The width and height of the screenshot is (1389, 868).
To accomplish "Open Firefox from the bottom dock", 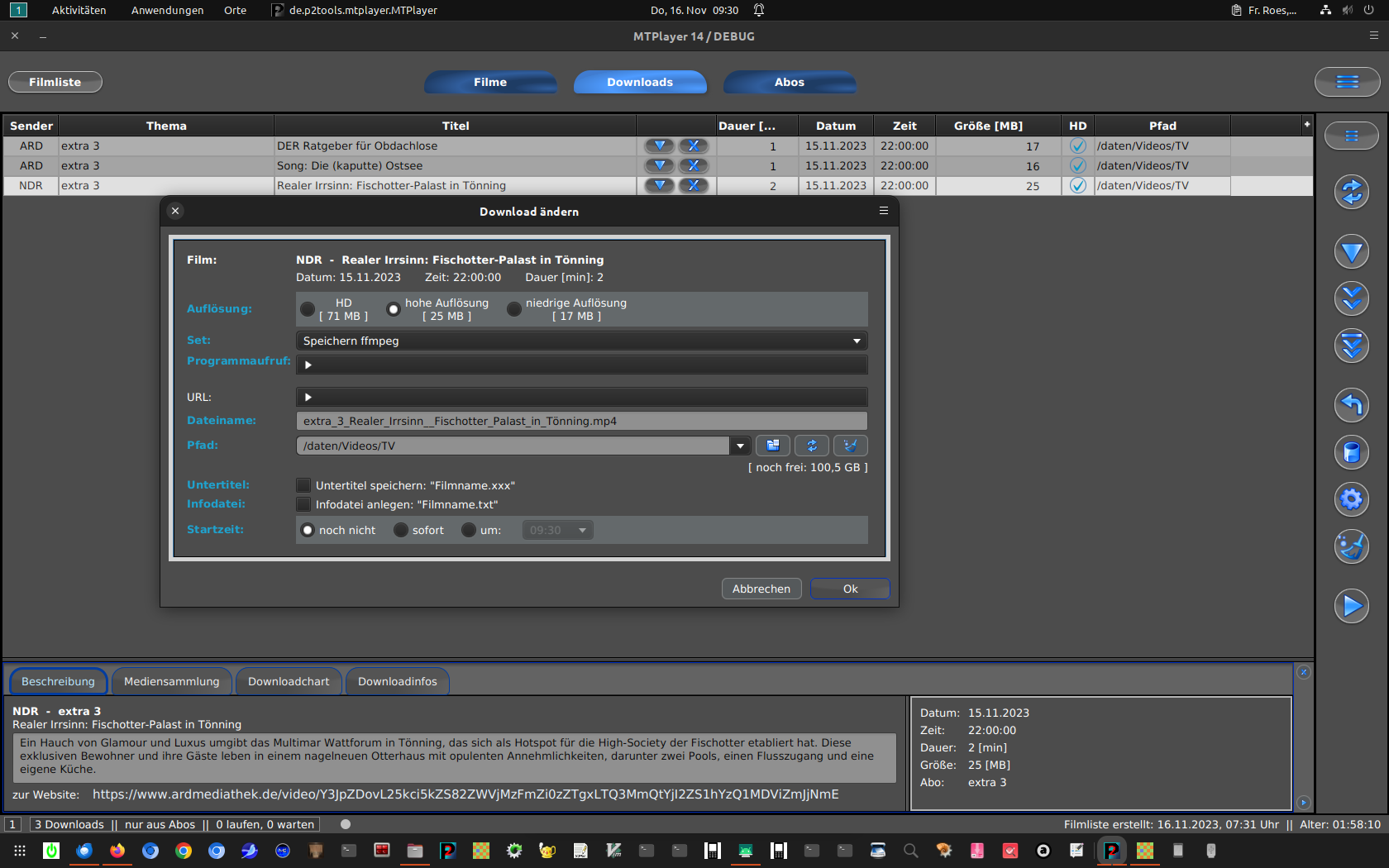I will tap(117, 851).
